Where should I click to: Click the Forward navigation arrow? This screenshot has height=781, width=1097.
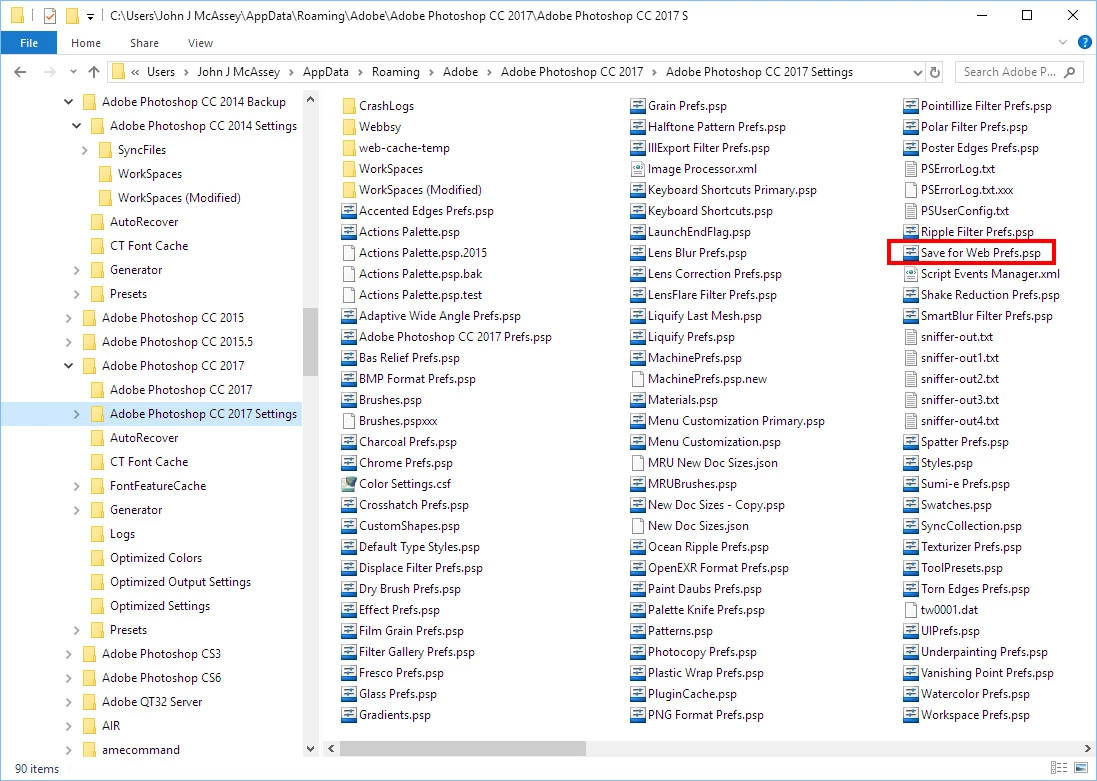(49, 72)
